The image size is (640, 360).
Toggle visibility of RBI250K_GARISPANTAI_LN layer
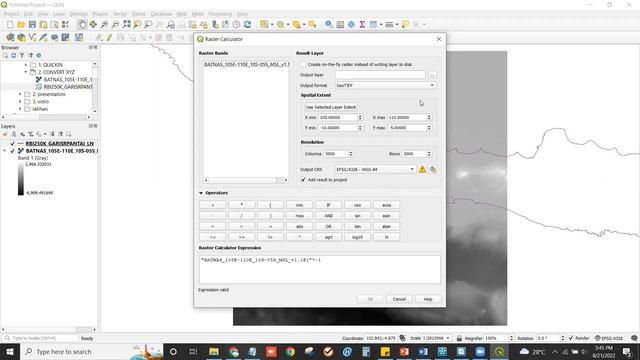(12, 144)
